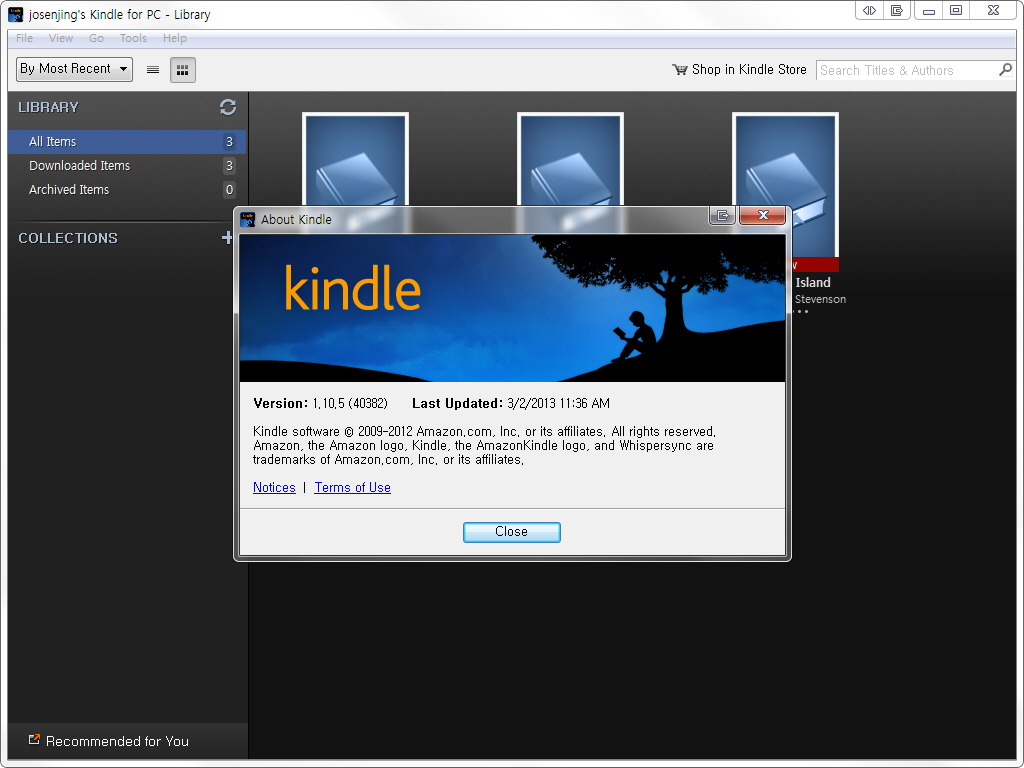Open the Help menu
This screenshot has width=1024, height=768.
pos(175,38)
